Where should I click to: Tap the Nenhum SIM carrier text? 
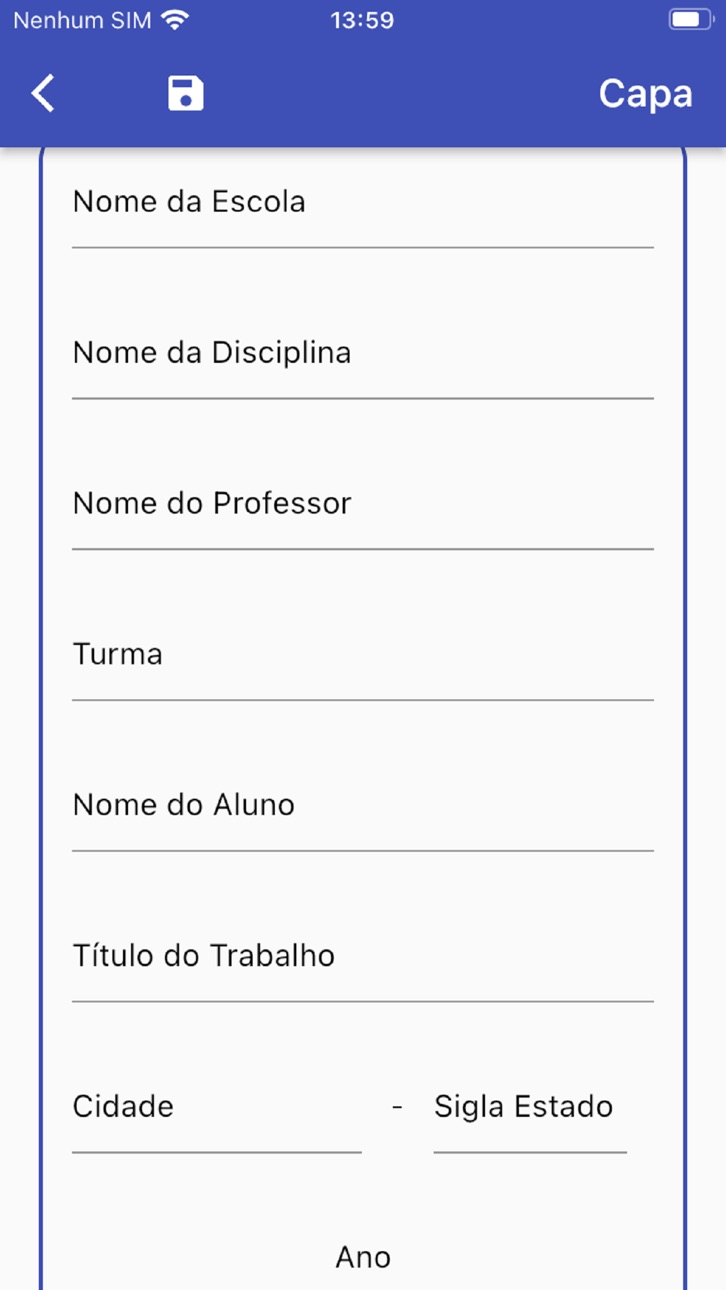82,20
